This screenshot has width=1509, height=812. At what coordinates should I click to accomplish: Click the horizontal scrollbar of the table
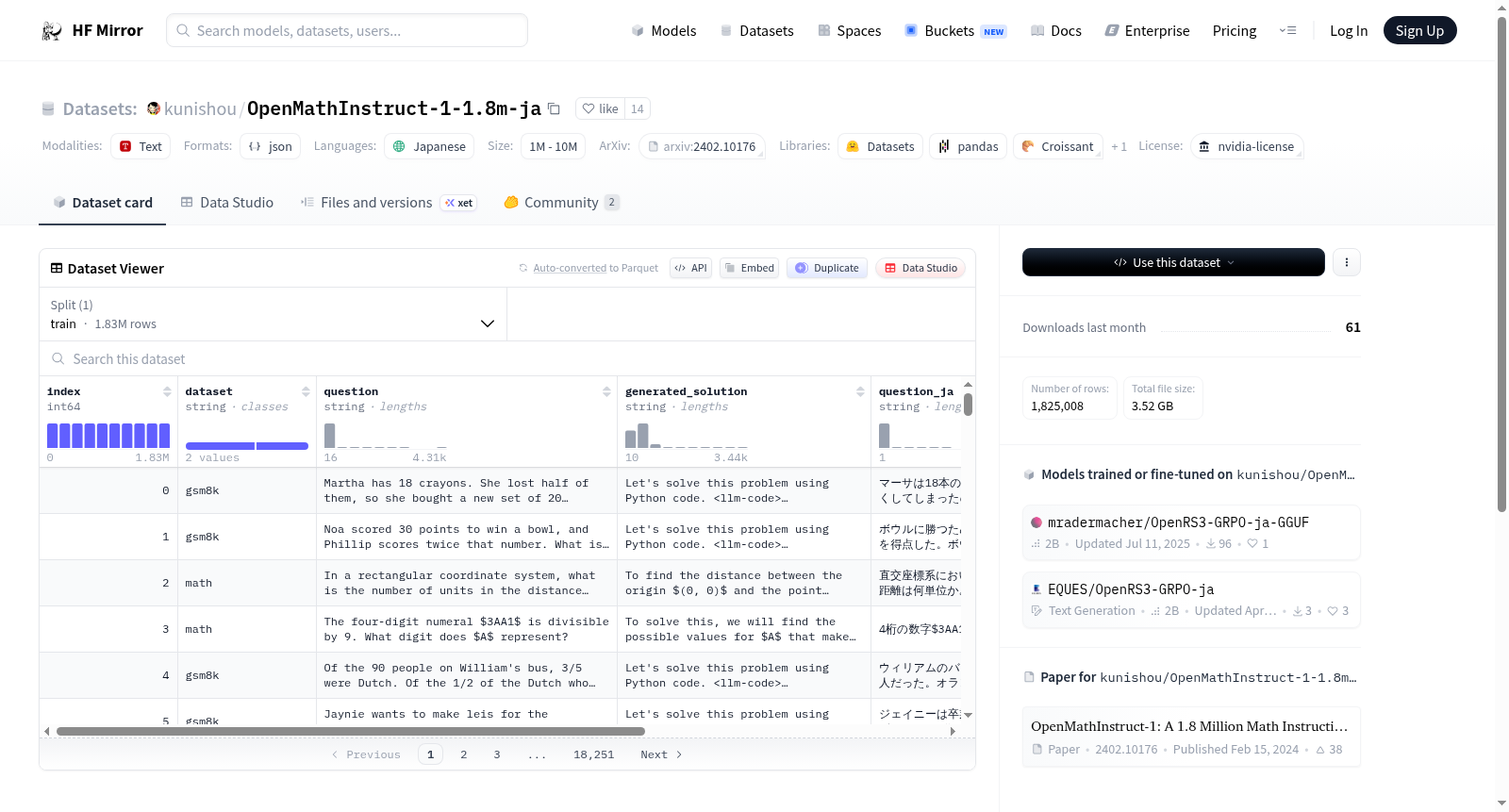[x=351, y=731]
